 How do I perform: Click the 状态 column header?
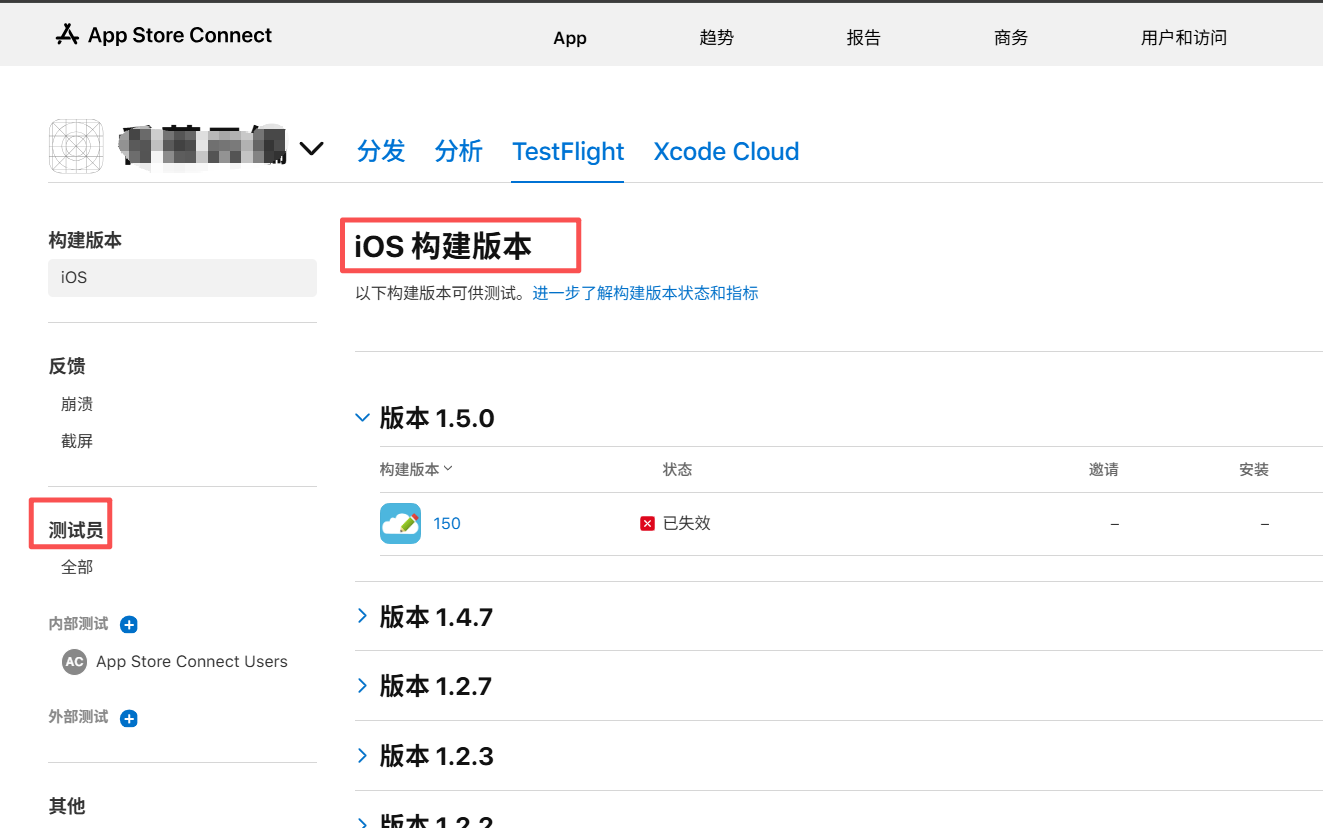(677, 469)
